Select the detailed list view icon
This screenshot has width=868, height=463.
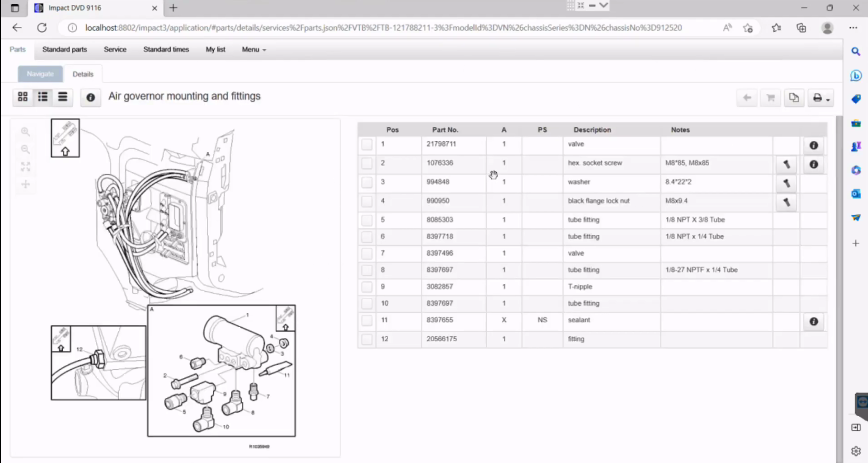(43, 97)
